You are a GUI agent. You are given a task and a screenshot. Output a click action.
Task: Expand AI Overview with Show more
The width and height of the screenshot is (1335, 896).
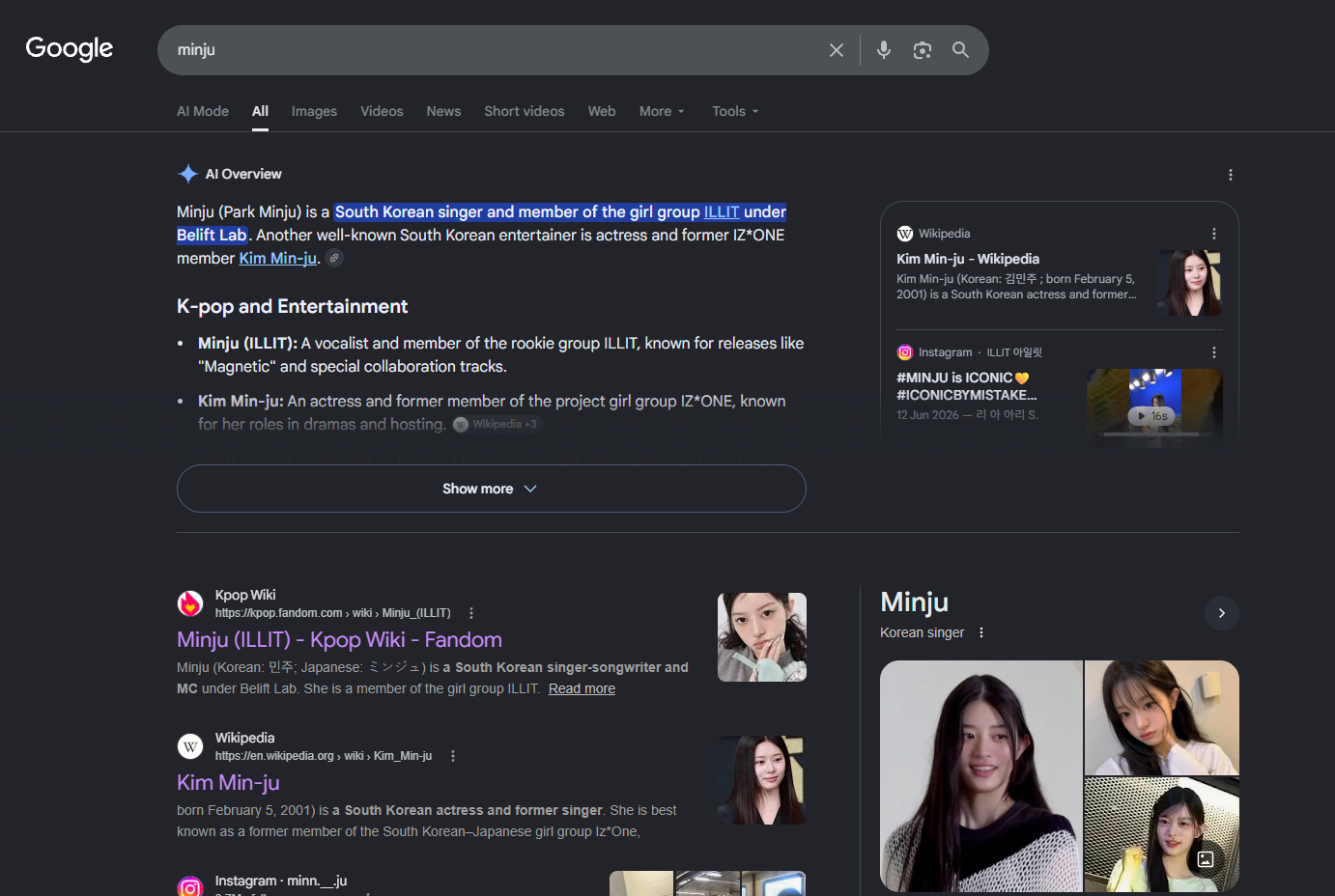tap(491, 489)
